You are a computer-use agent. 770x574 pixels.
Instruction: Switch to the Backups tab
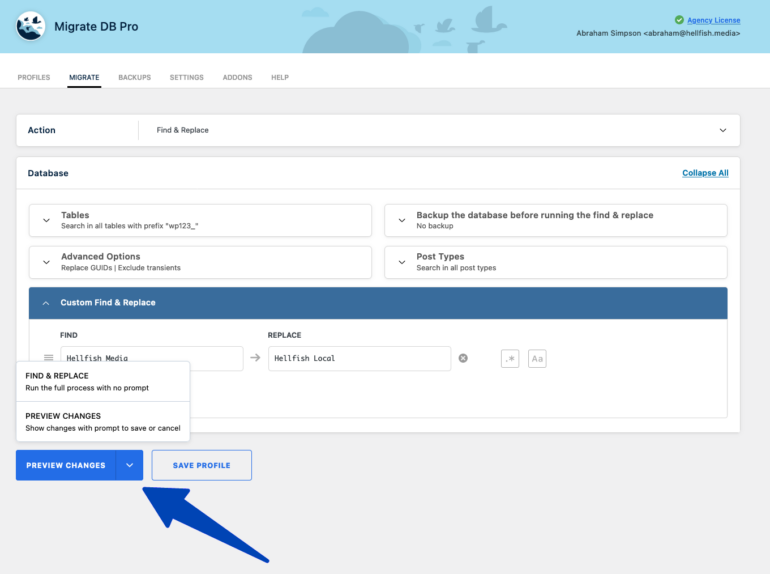pyautogui.click(x=134, y=77)
